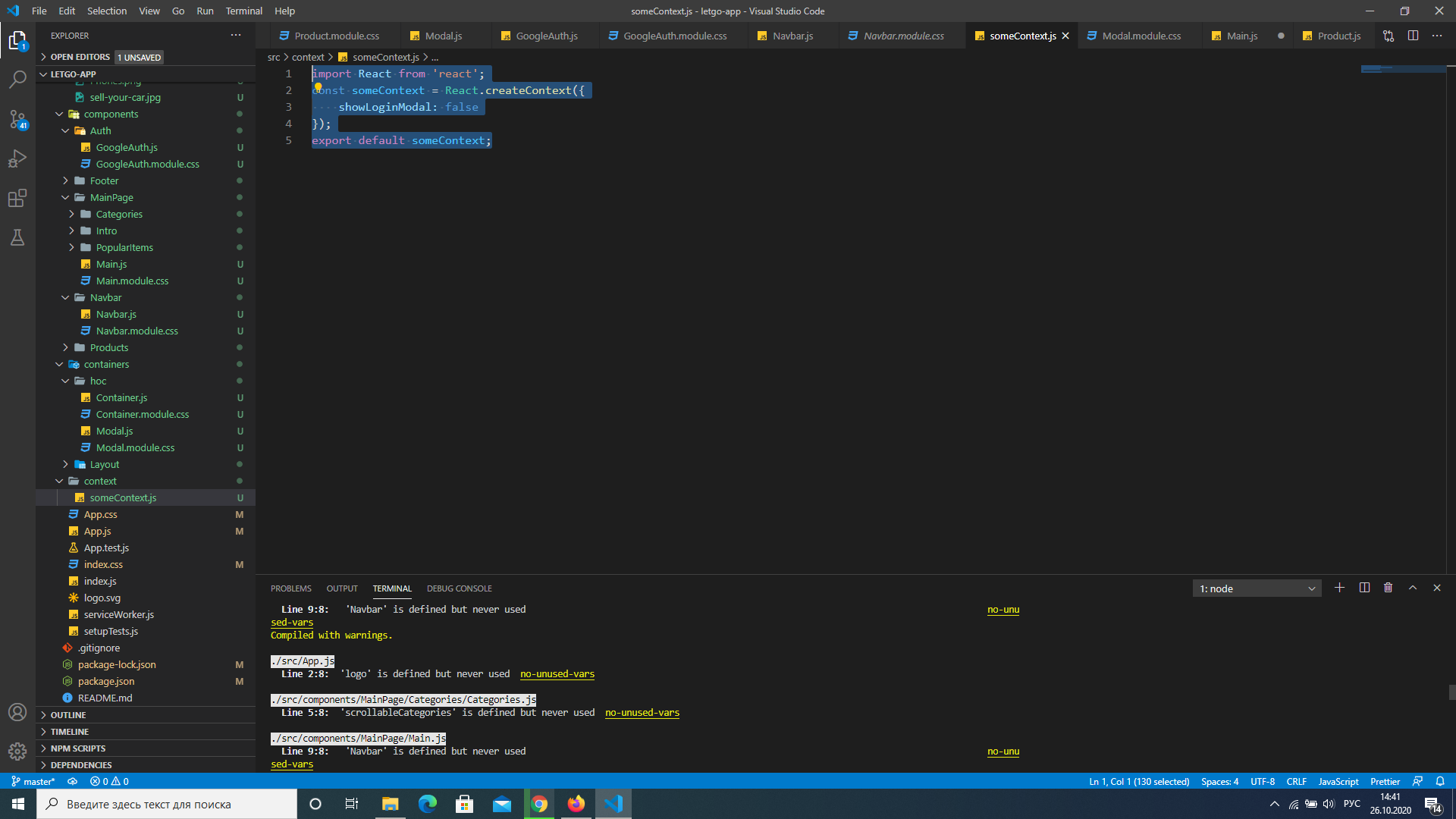Open the Extensions view
This screenshot has height=819, width=1456.
(x=17, y=199)
